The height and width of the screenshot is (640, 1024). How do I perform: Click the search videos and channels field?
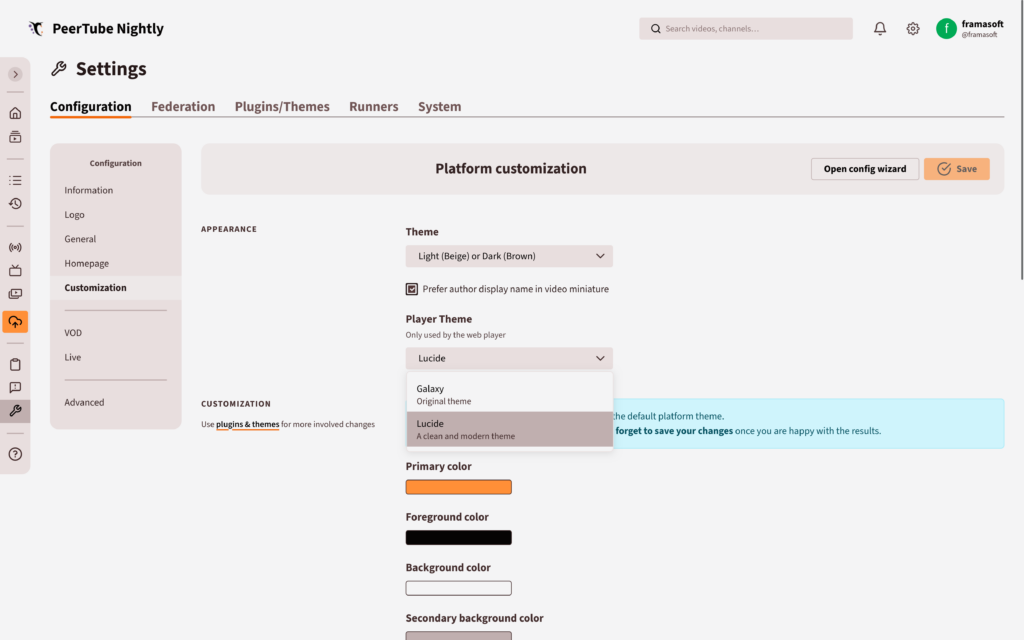(x=745, y=28)
